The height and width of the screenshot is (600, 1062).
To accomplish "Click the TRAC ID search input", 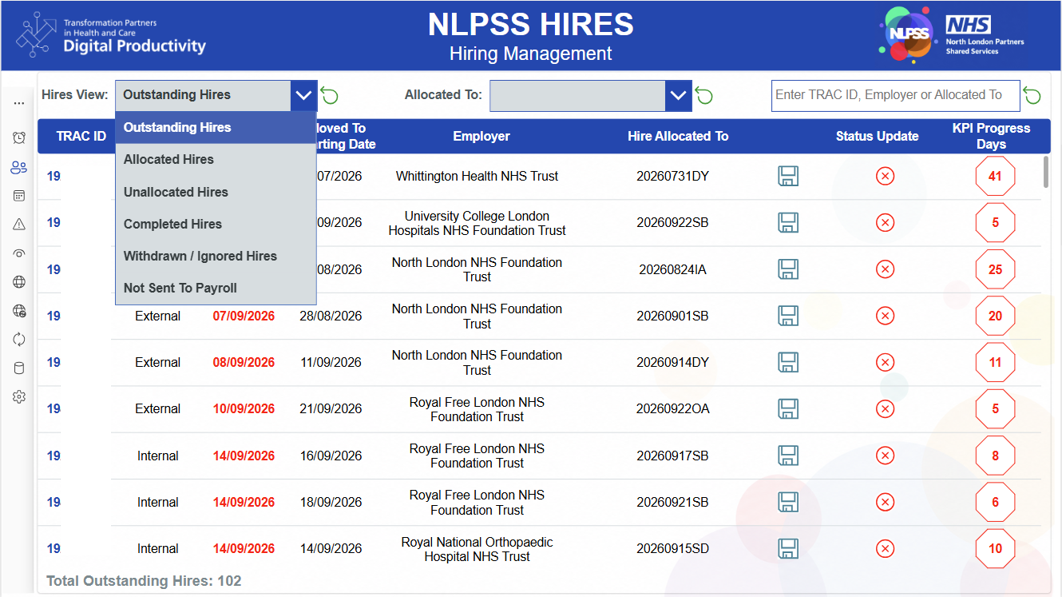I will [895, 95].
